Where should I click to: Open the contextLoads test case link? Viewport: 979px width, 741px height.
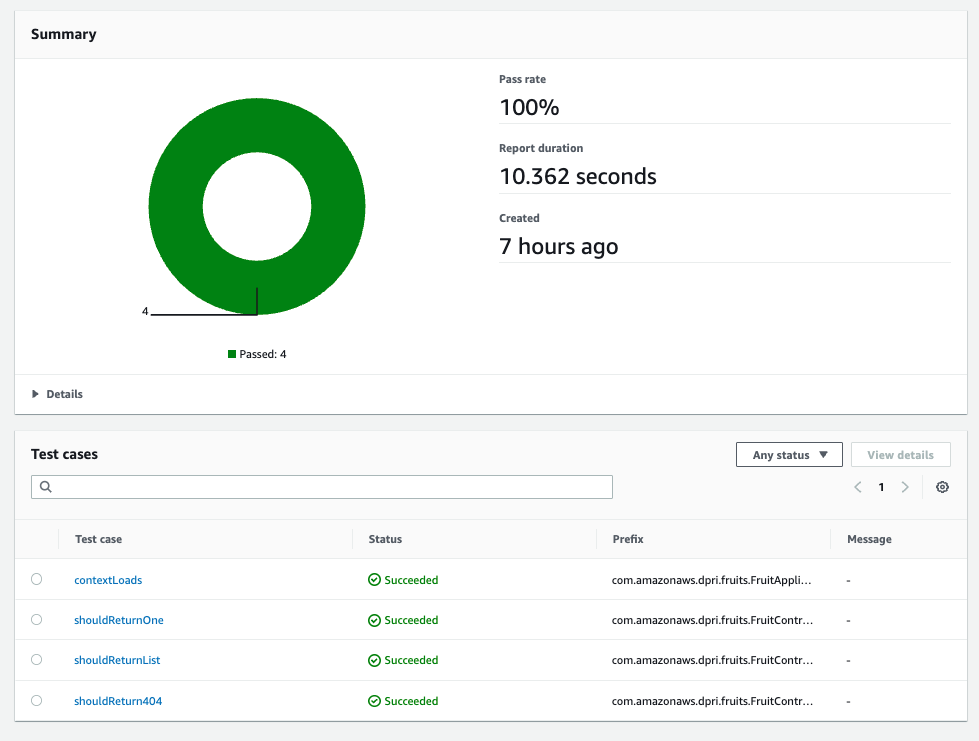108,580
